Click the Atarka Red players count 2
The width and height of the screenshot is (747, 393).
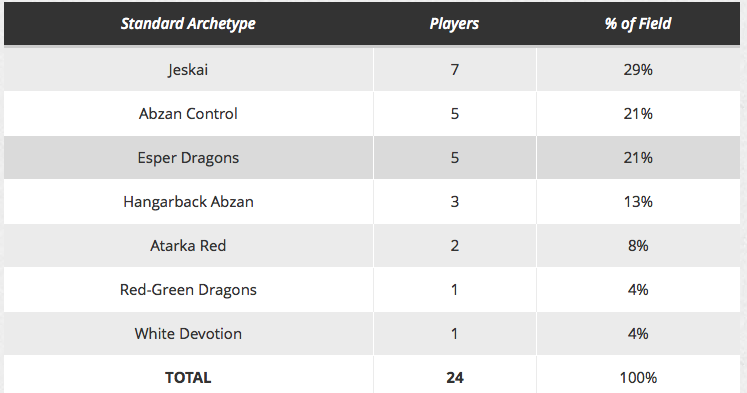pyautogui.click(x=454, y=246)
